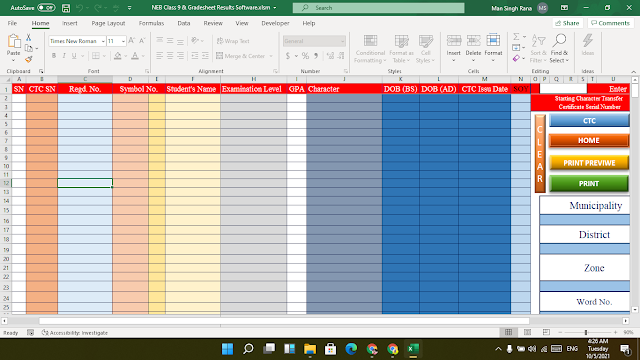This screenshot has width=640, height=360.
Task: Click the Search box in title bar
Action: [x=378, y=8]
